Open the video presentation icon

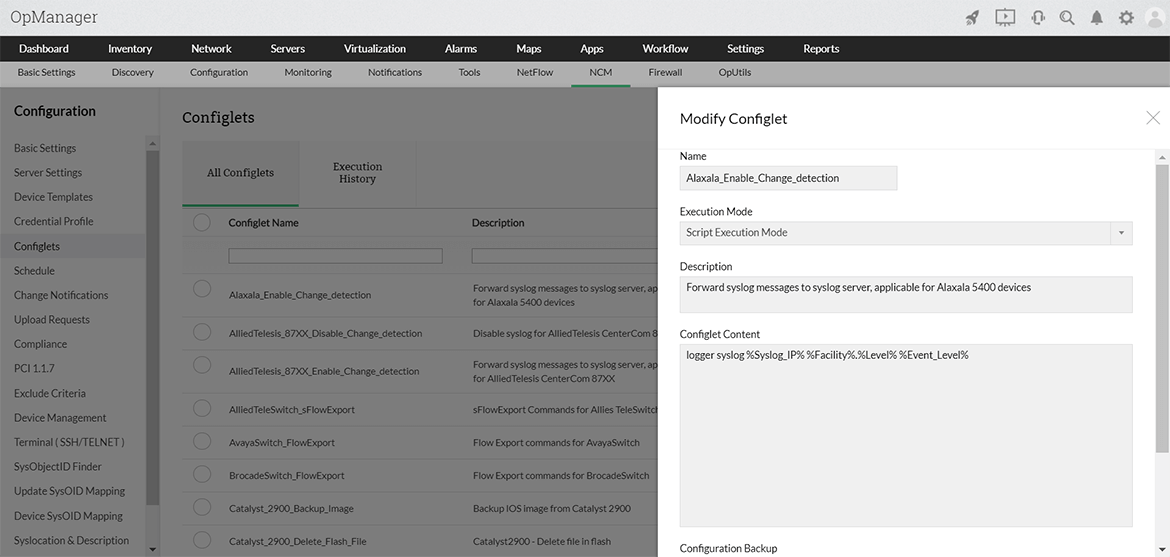(1005, 18)
